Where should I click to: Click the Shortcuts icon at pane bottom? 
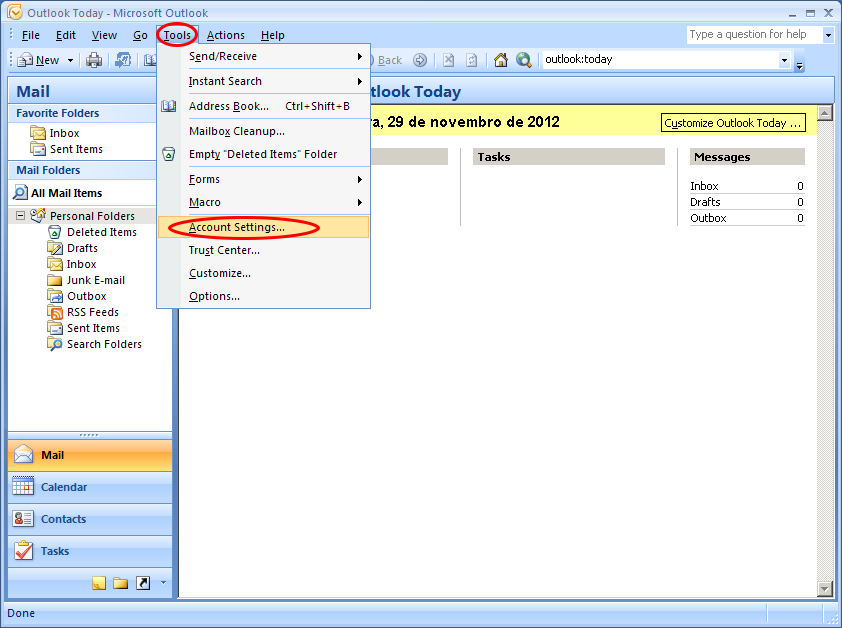point(143,583)
